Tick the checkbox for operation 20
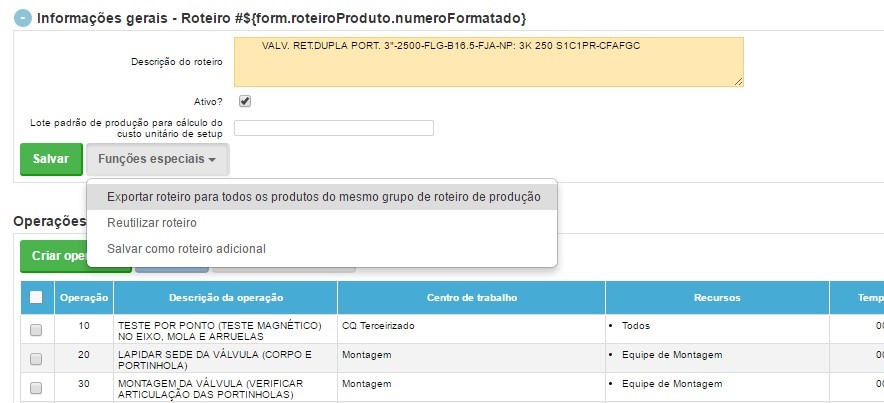 tap(36, 359)
